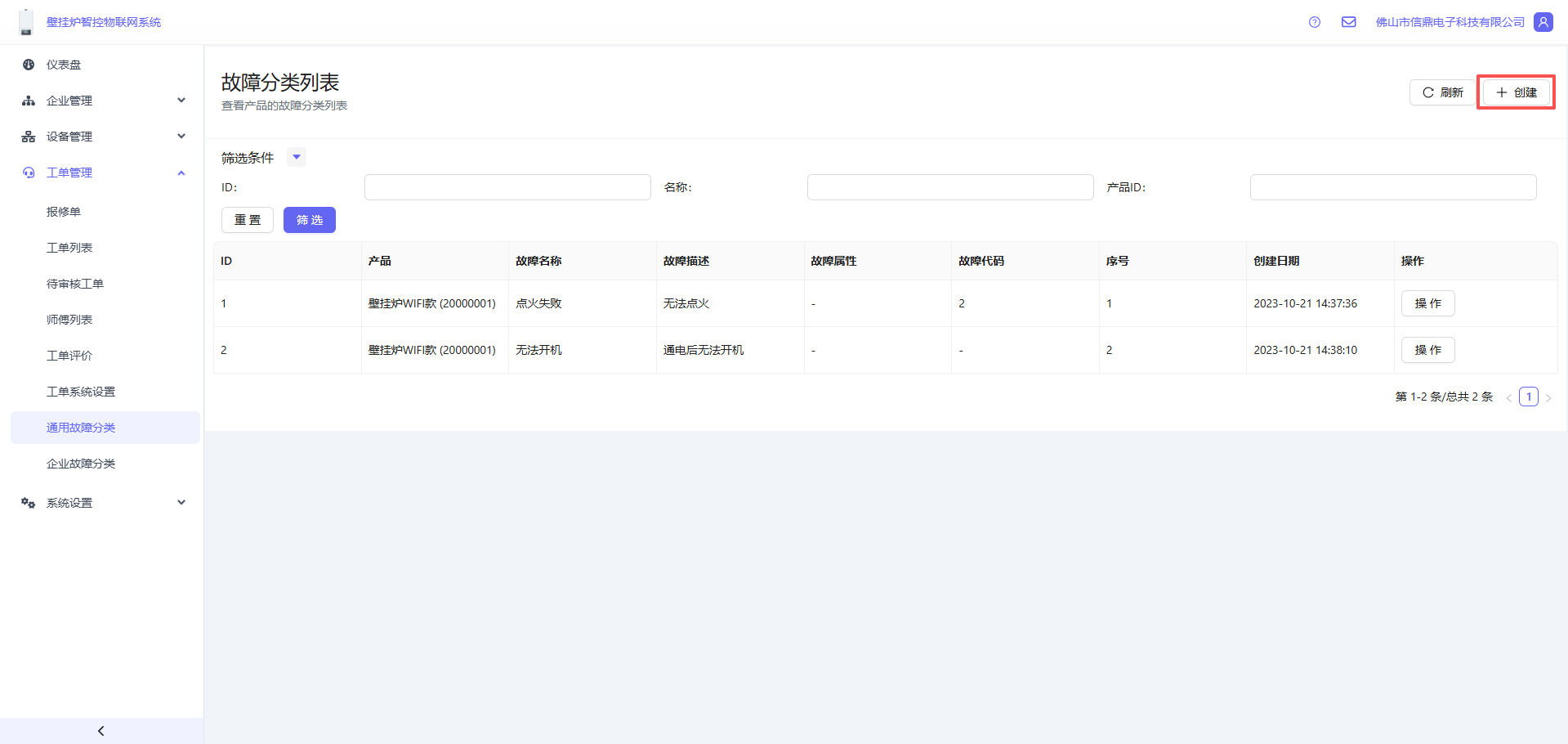Focus the 名称 input field
The image size is (1568, 744).
click(x=949, y=187)
